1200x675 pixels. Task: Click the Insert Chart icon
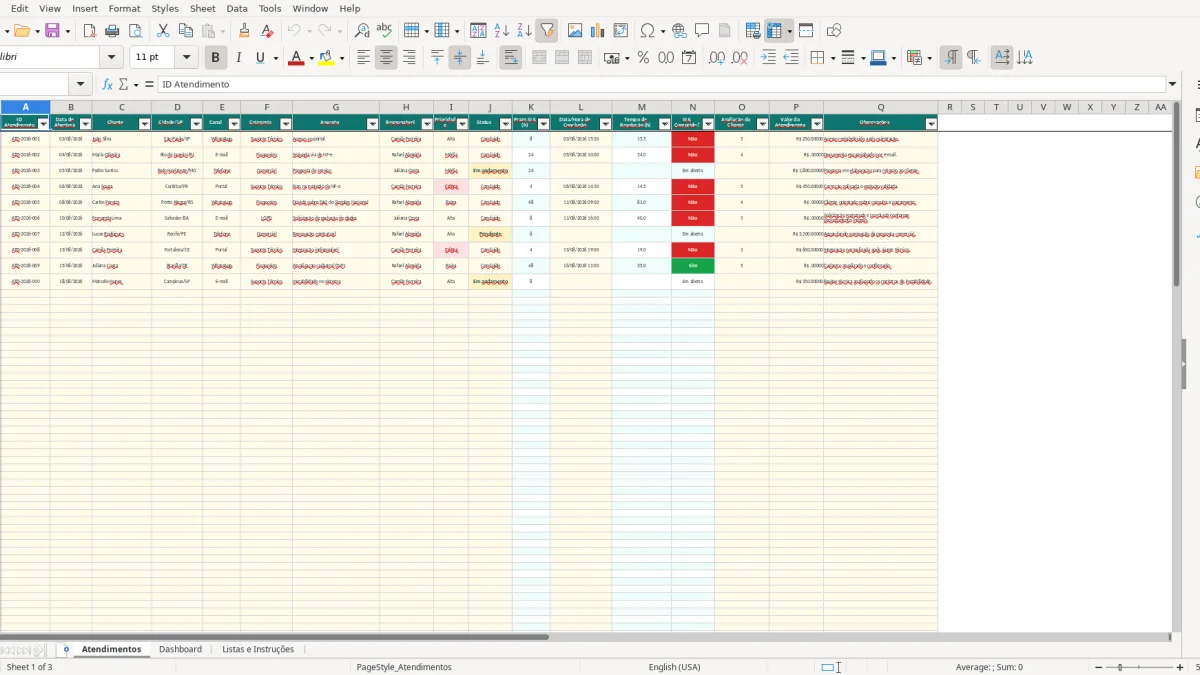[x=598, y=31]
